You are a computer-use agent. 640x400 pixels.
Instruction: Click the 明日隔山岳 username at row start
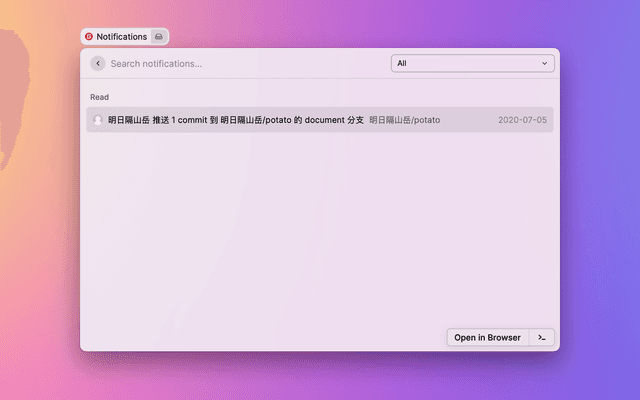click(x=128, y=120)
